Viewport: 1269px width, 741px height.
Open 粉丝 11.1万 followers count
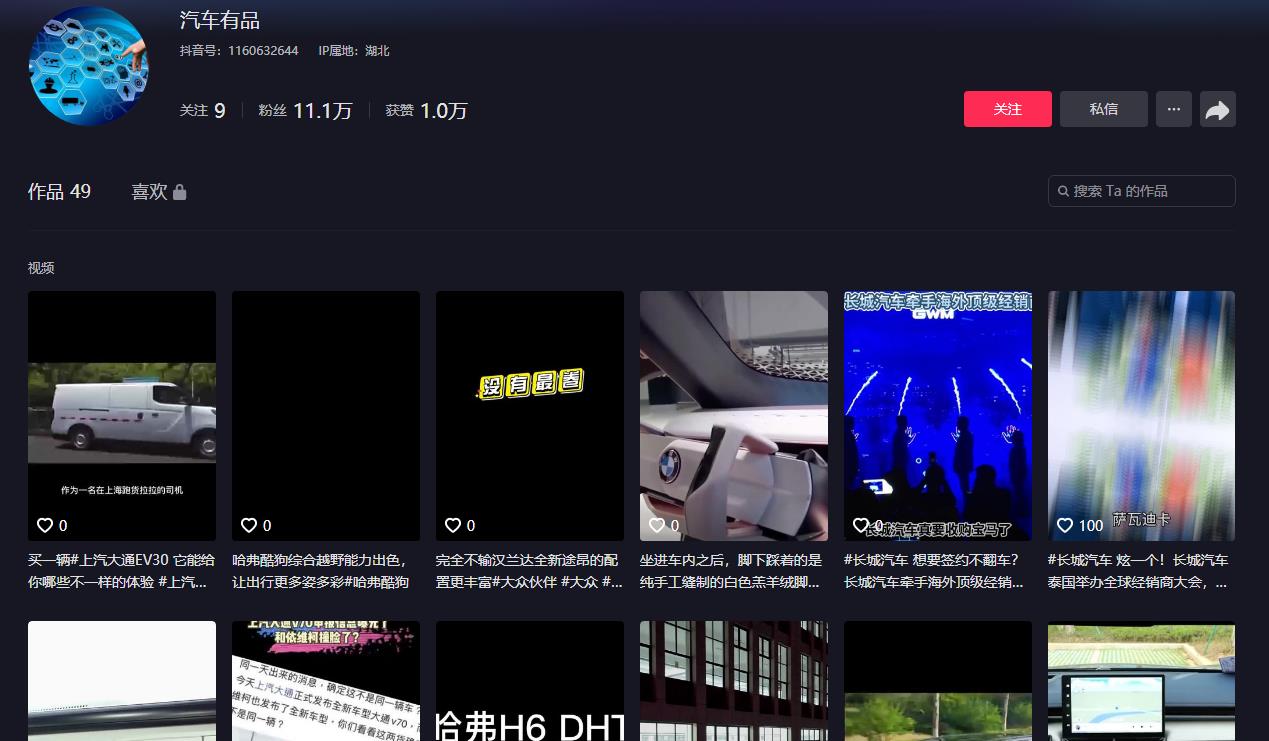click(305, 110)
